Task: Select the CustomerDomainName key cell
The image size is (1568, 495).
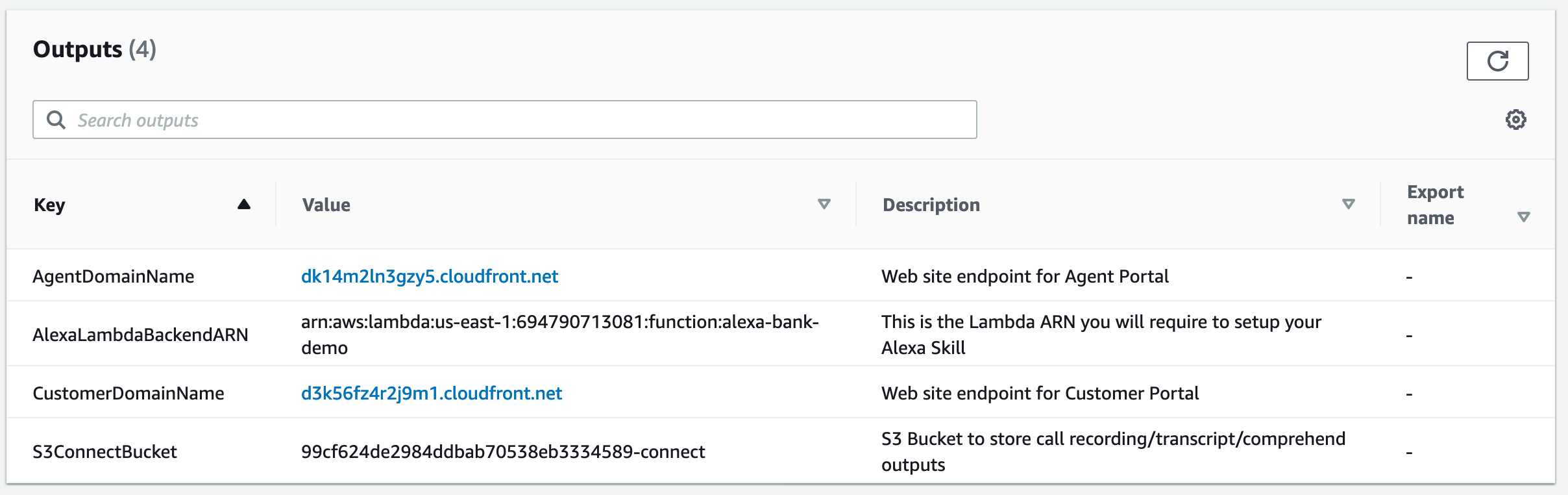Action: tap(129, 393)
